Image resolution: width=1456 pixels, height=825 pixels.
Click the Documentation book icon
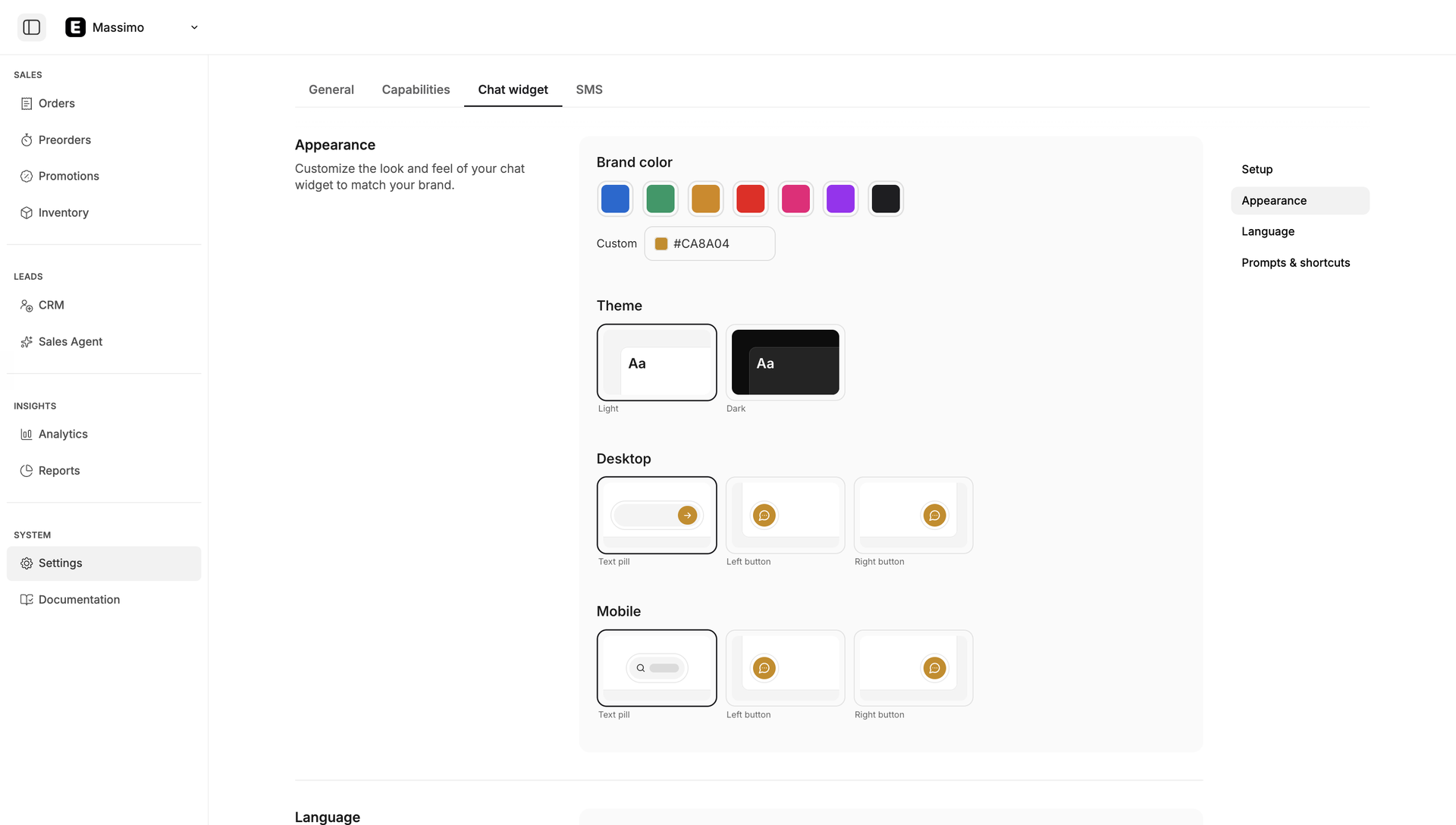tap(27, 600)
